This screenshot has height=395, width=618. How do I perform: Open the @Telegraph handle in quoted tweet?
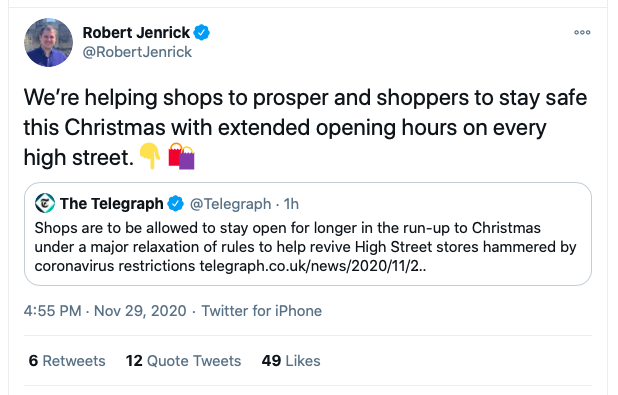pos(230,204)
